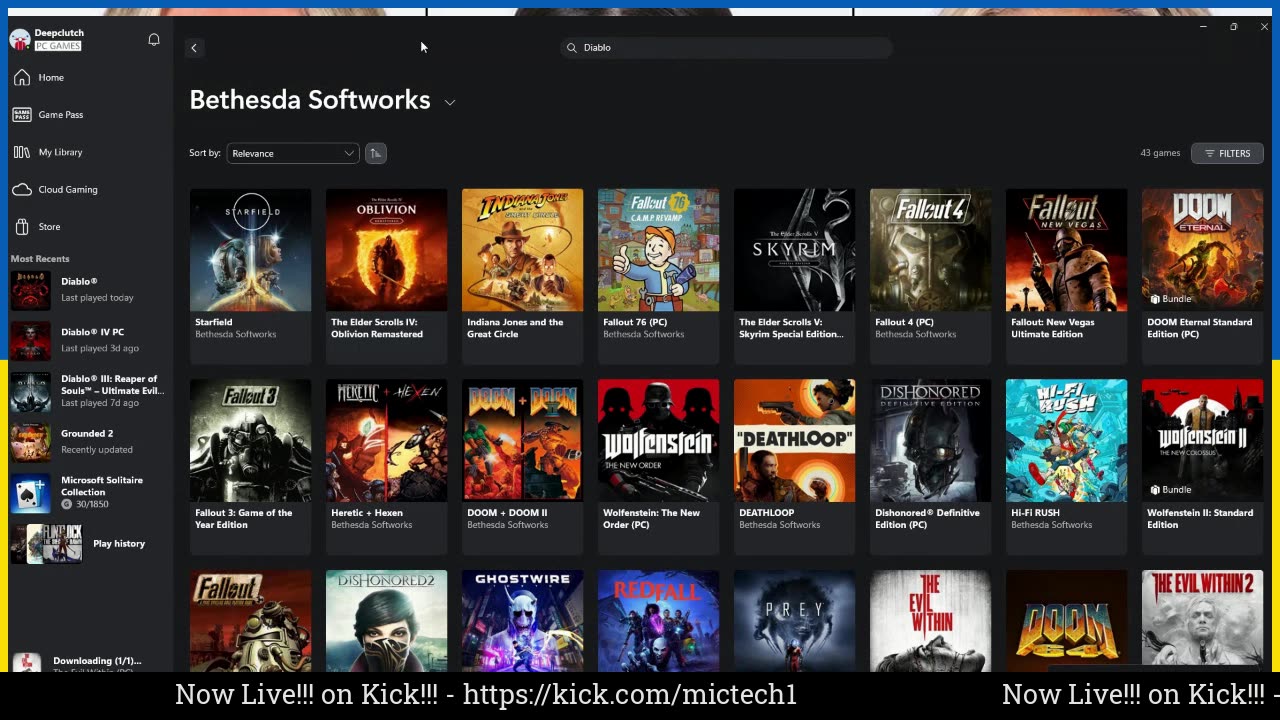
Task: Toggle sort direction arrow button
Action: (376, 153)
